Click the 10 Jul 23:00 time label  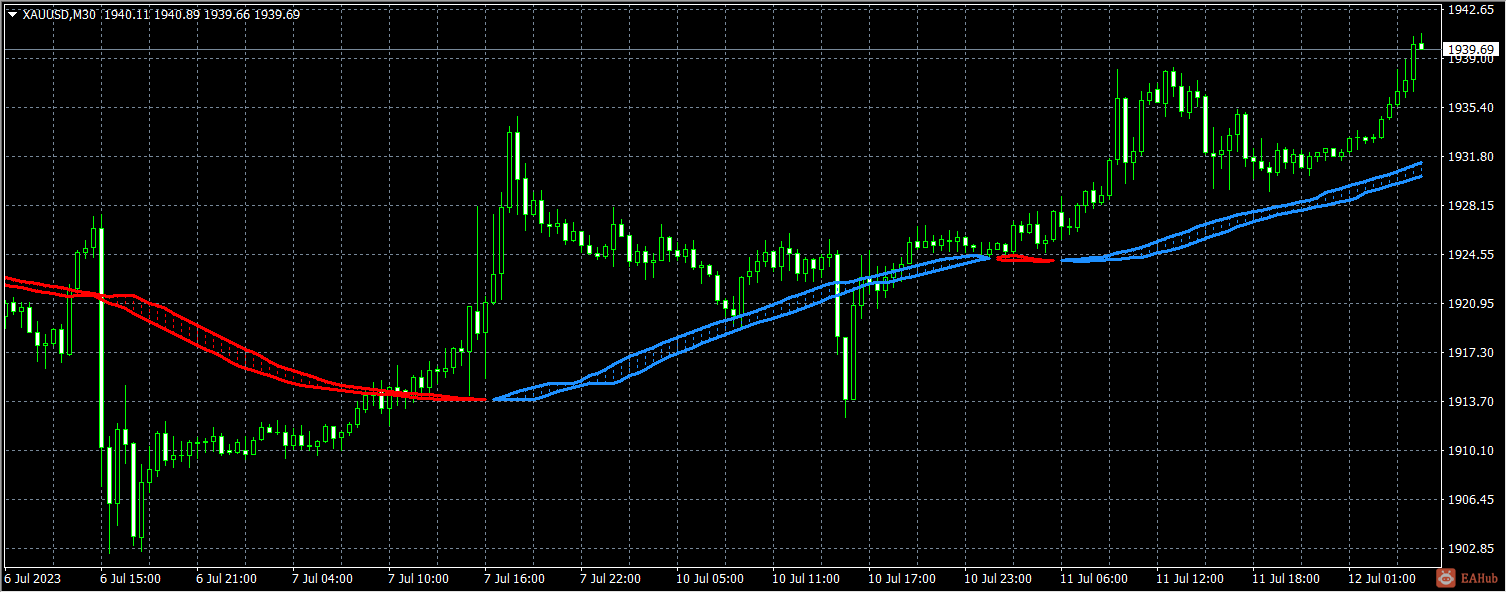[998, 579]
